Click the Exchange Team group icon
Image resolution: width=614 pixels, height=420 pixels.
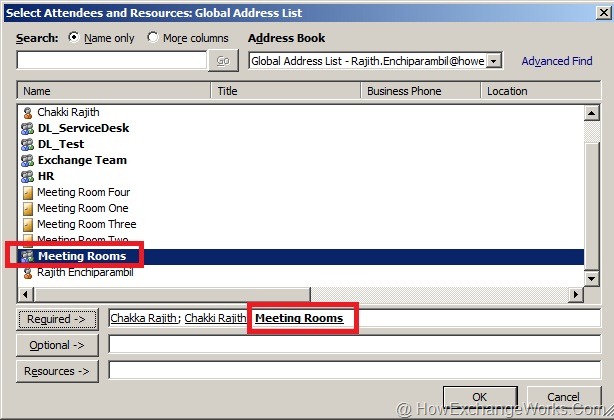[27, 160]
